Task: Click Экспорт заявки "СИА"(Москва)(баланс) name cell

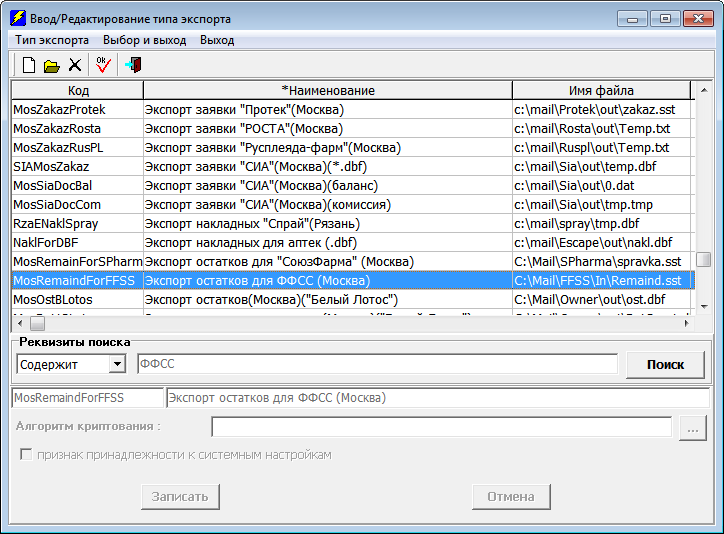Action: [x=328, y=186]
